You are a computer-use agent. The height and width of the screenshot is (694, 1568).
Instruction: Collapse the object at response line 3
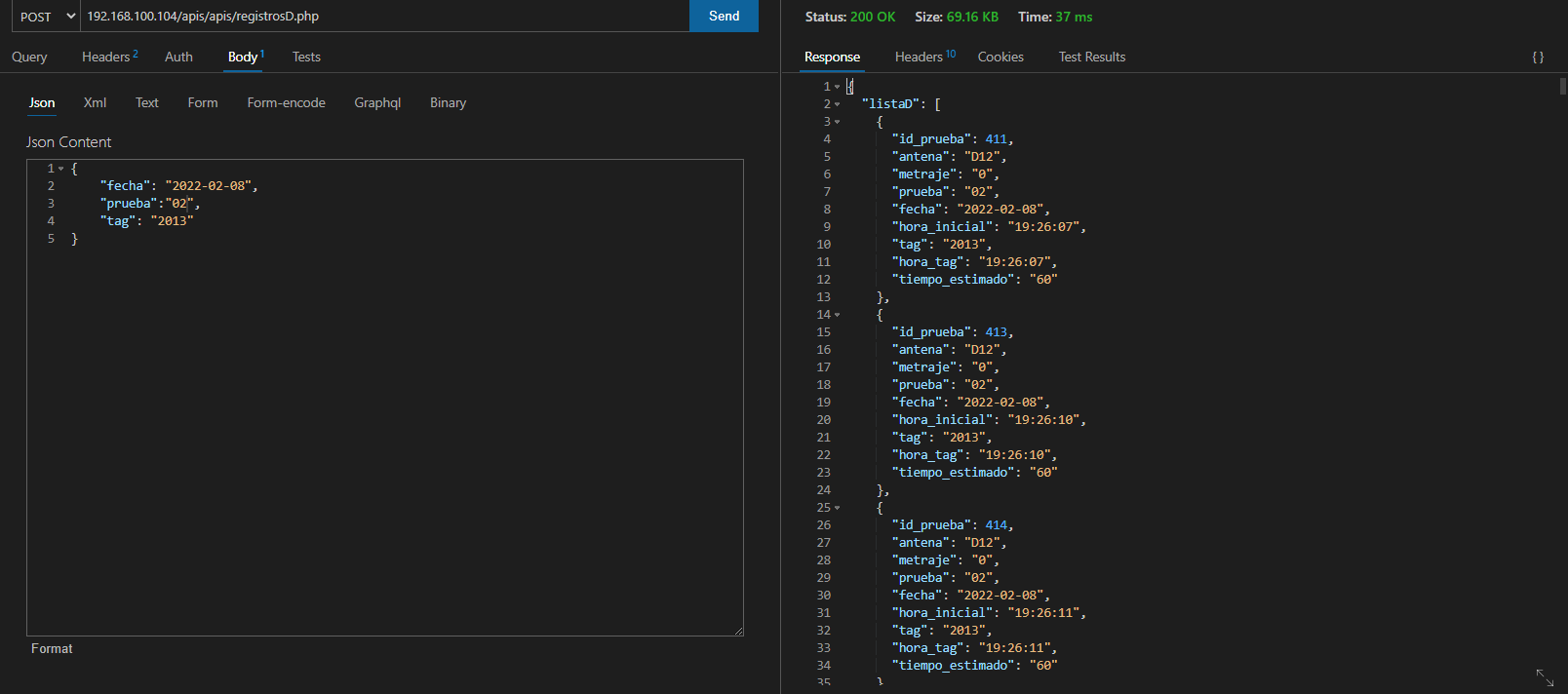pyautogui.click(x=837, y=122)
